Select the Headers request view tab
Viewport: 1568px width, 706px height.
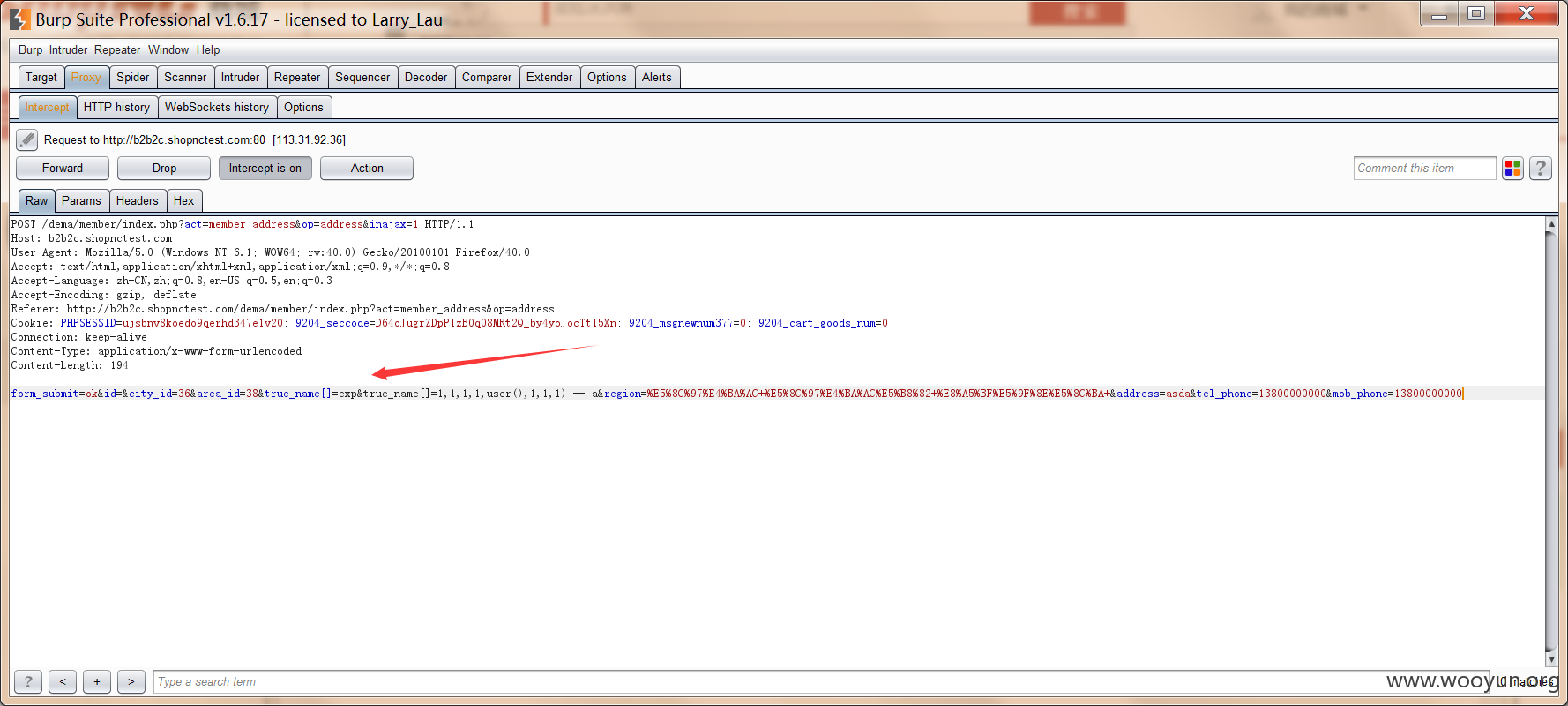point(138,200)
